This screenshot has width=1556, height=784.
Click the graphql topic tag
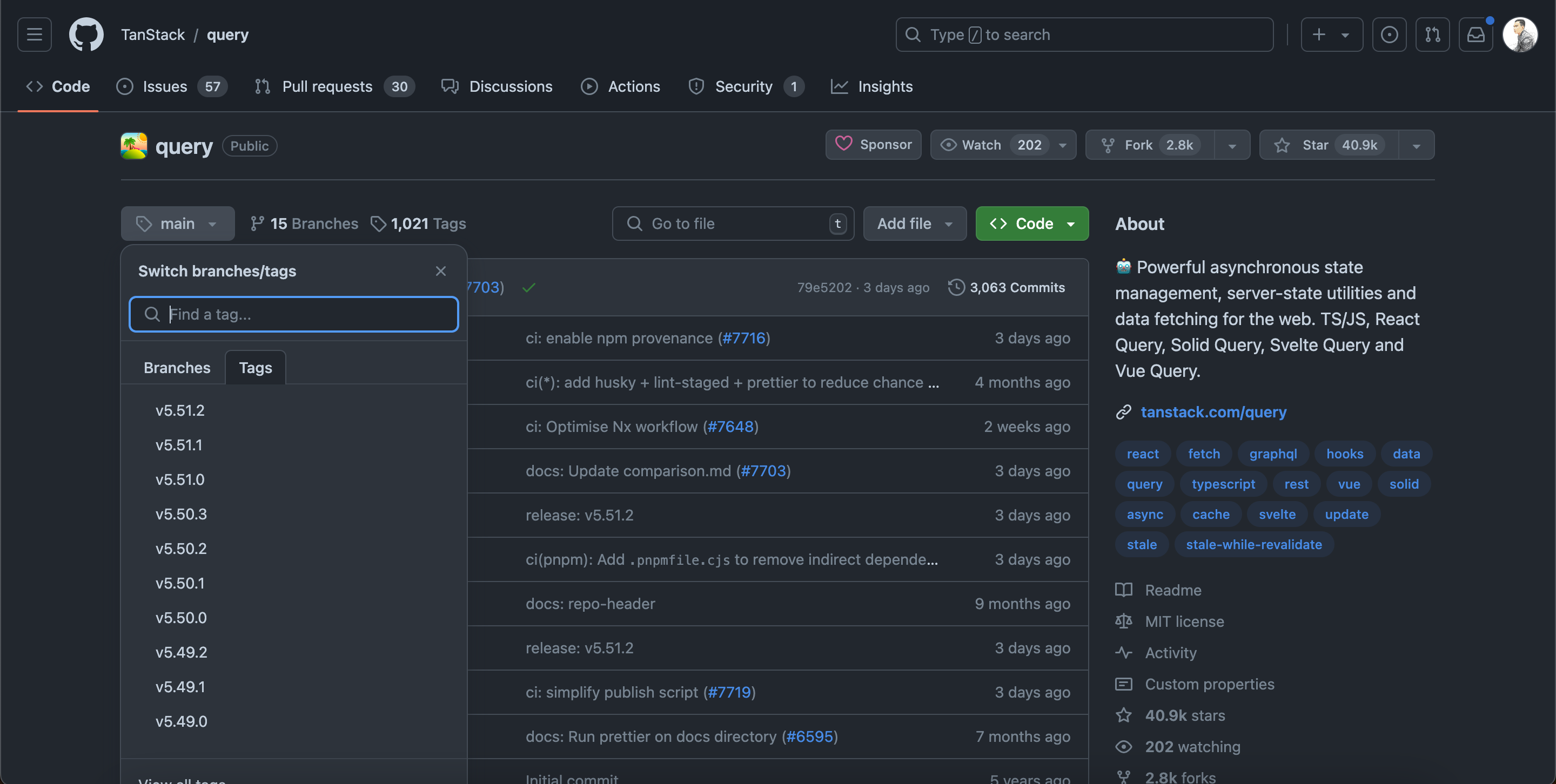[x=1273, y=454]
